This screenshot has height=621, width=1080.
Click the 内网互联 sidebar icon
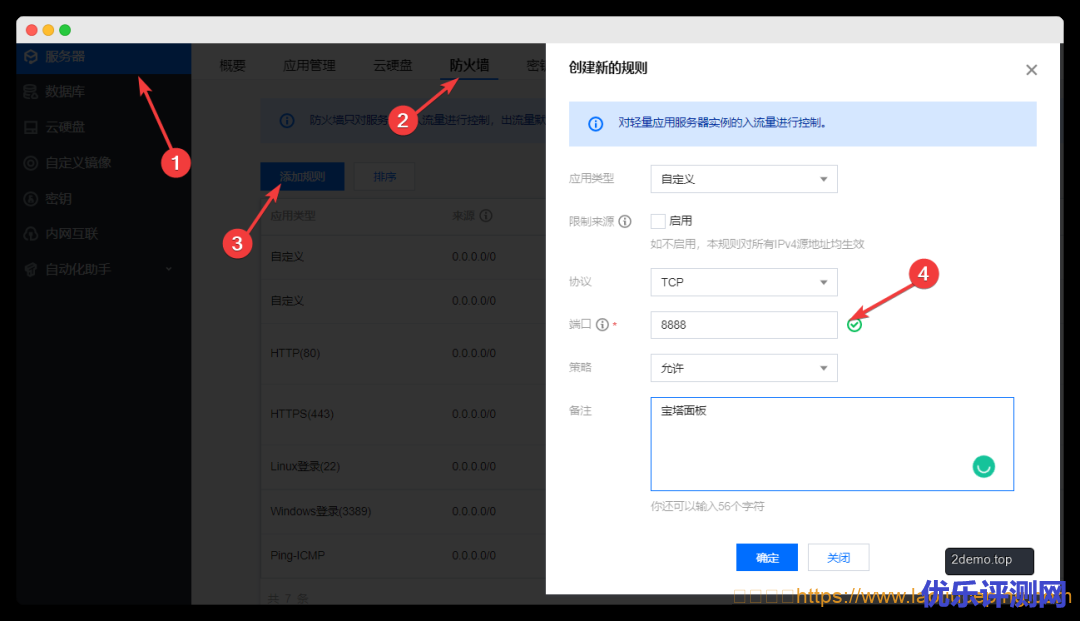click(30, 234)
